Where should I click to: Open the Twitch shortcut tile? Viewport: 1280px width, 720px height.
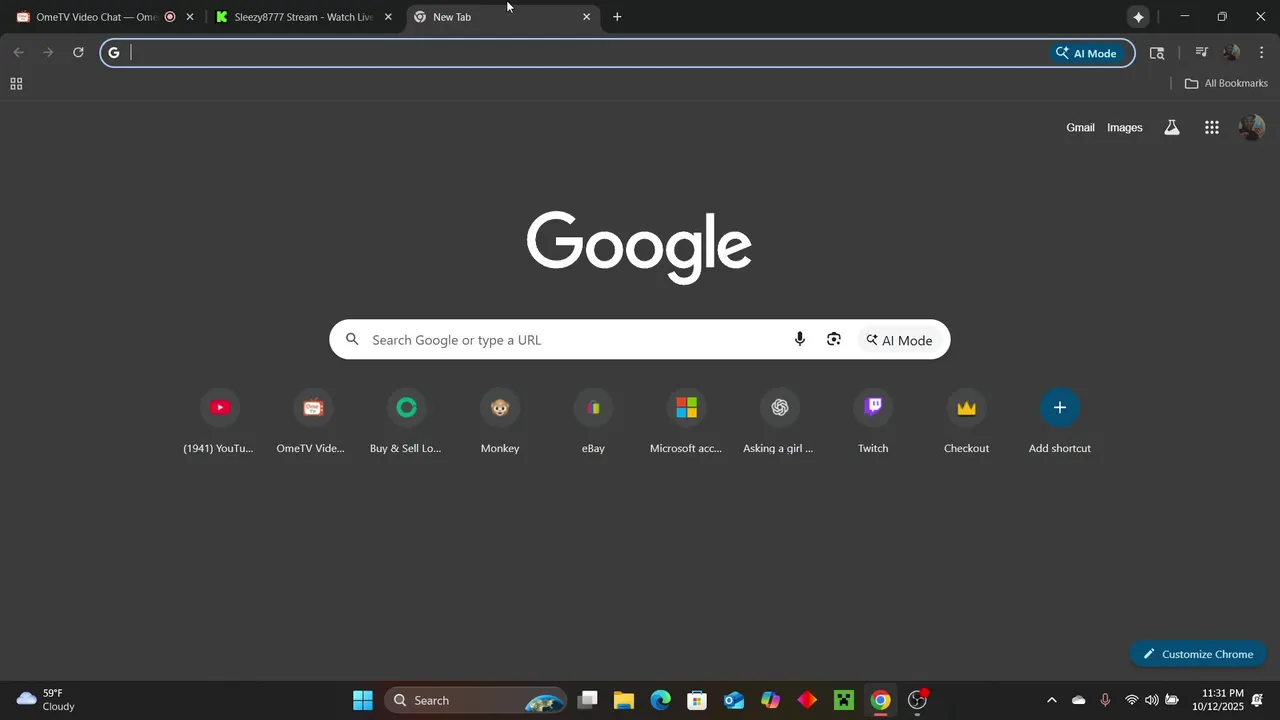point(873,420)
